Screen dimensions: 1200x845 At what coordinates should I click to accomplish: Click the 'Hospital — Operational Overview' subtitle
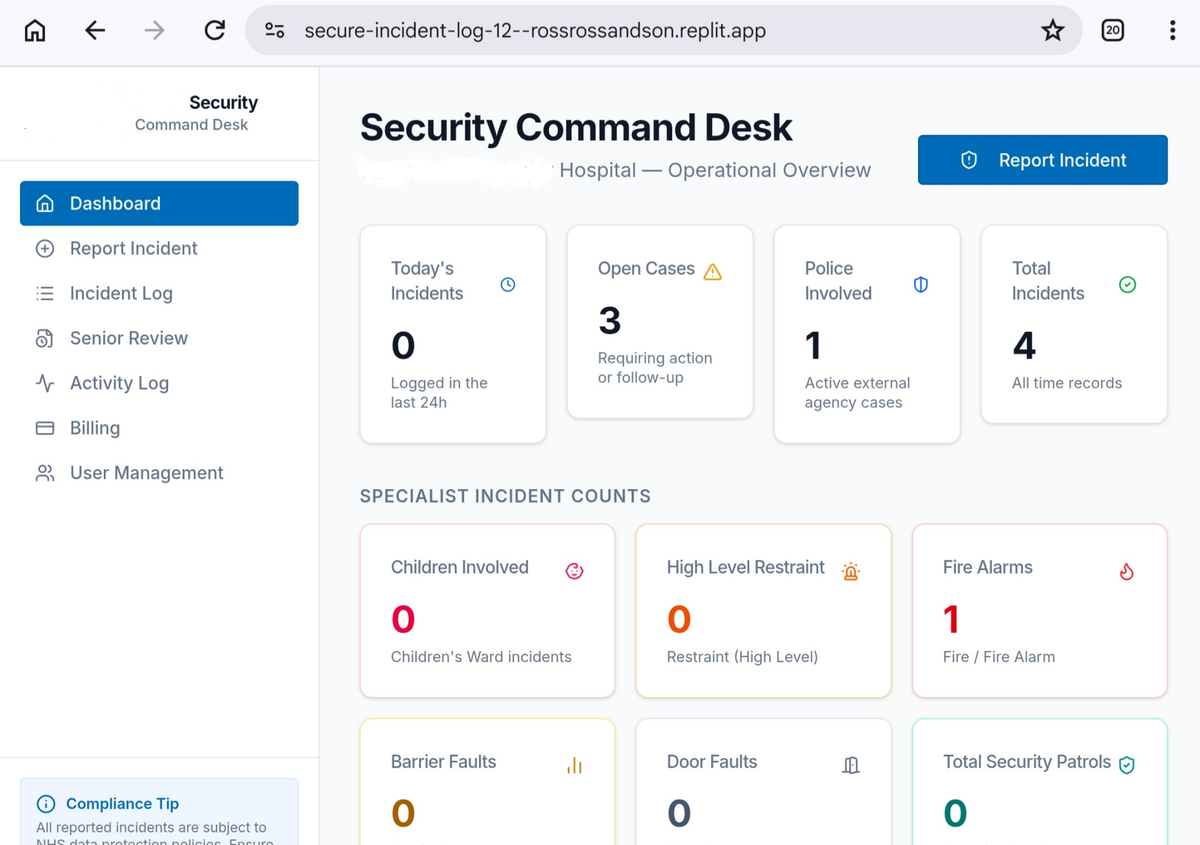pyautogui.click(x=715, y=170)
